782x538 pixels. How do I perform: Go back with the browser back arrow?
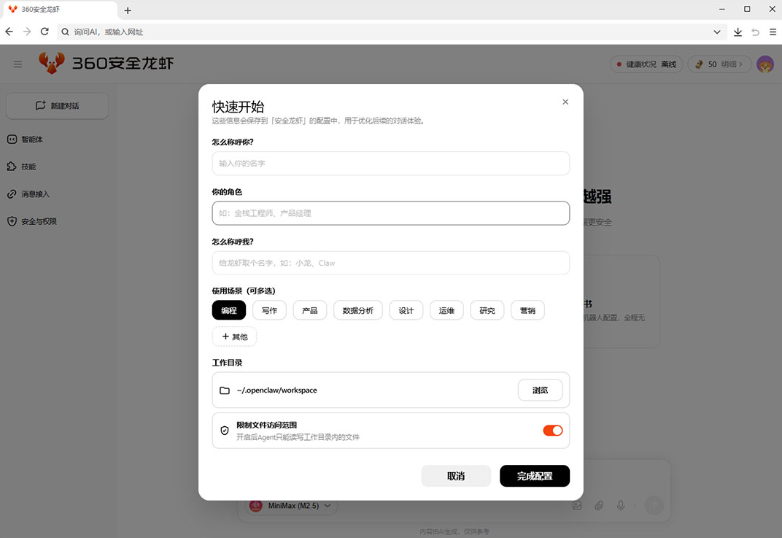(9, 32)
